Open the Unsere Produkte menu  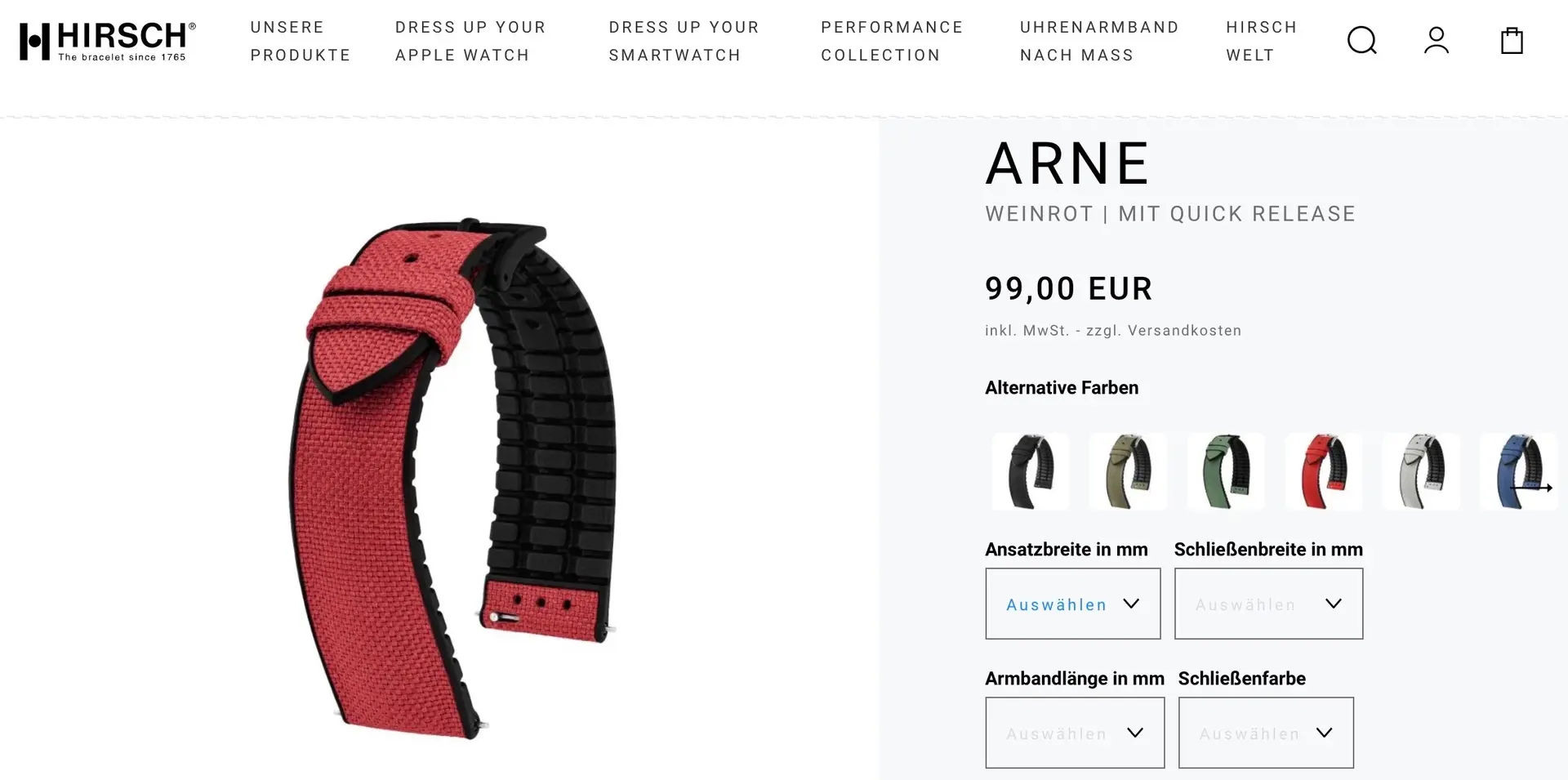point(301,41)
